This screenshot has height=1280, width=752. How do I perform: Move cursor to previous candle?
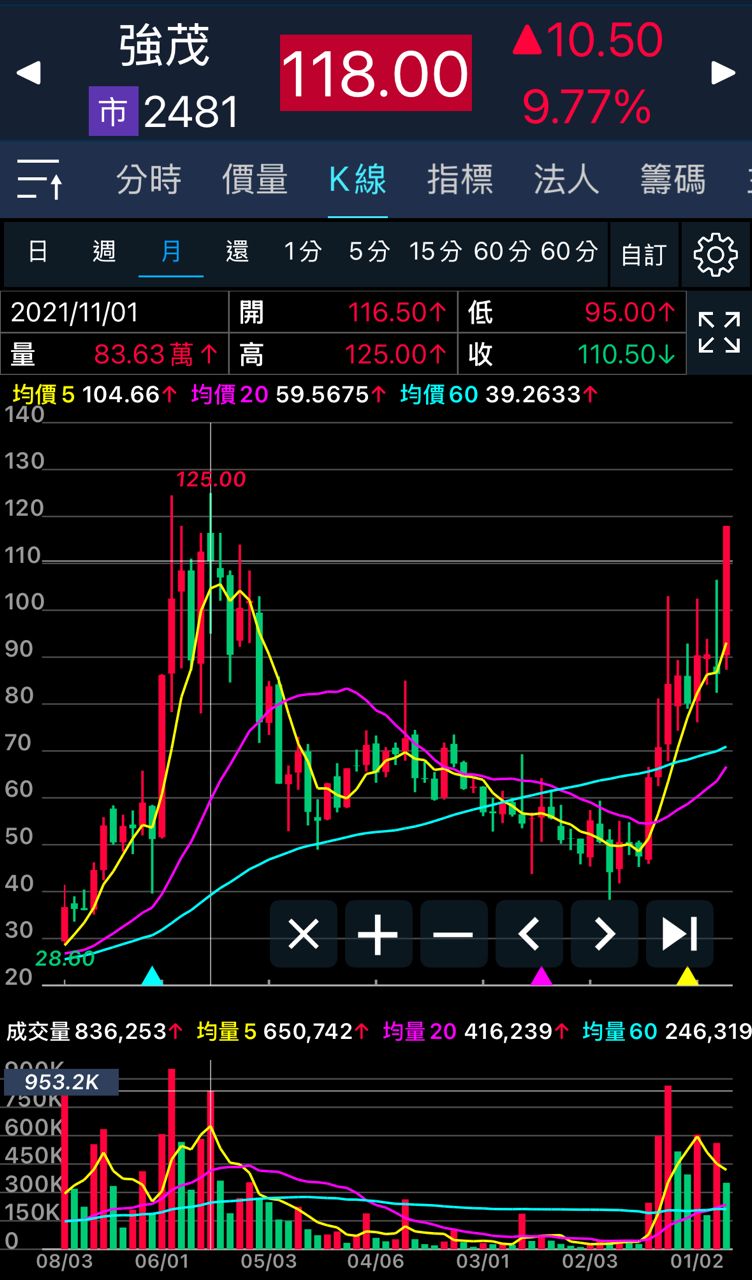[x=529, y=934]
